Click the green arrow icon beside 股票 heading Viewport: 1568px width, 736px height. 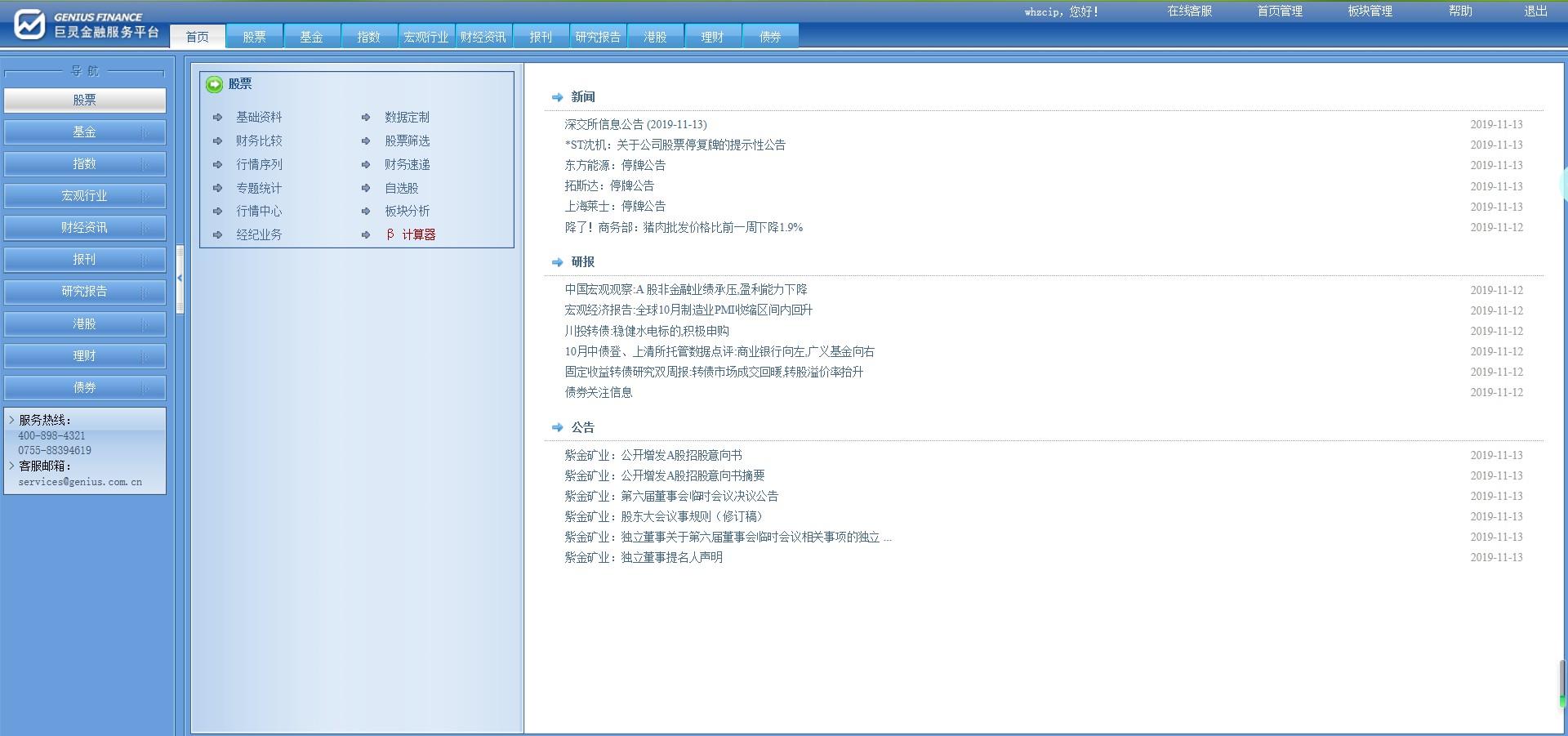point(215,84)
